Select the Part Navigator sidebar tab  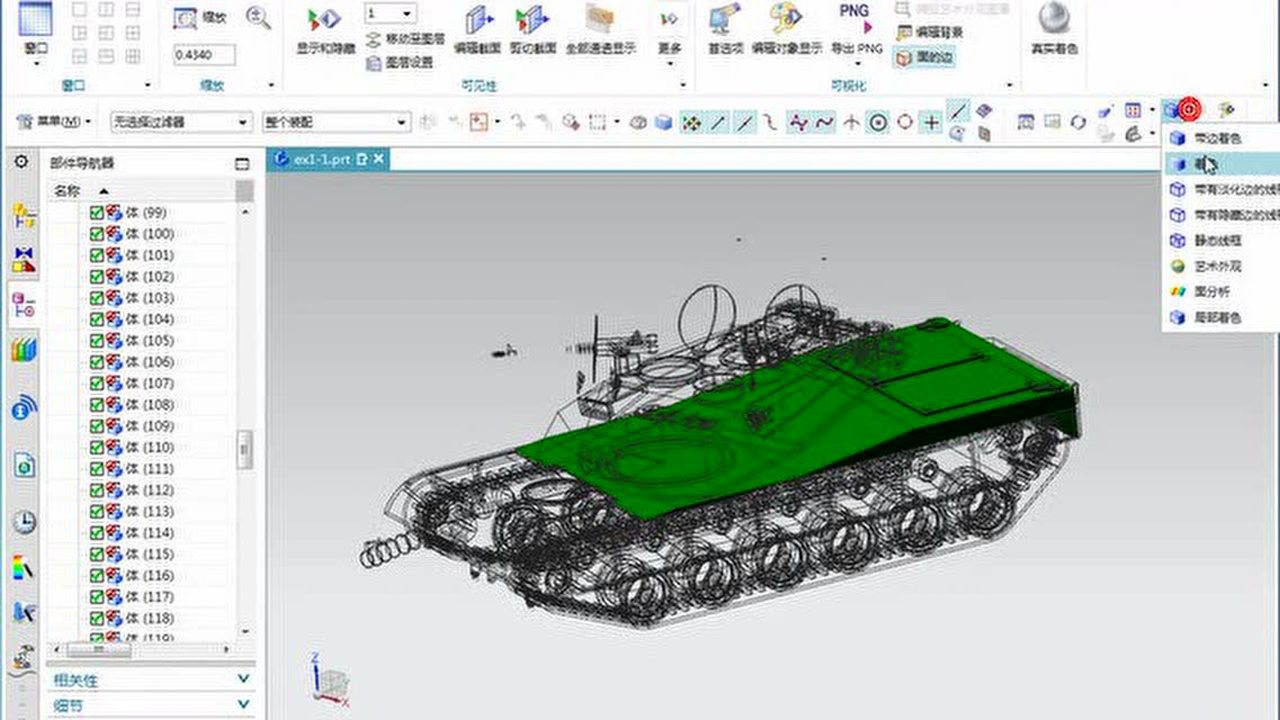[24, 304]
